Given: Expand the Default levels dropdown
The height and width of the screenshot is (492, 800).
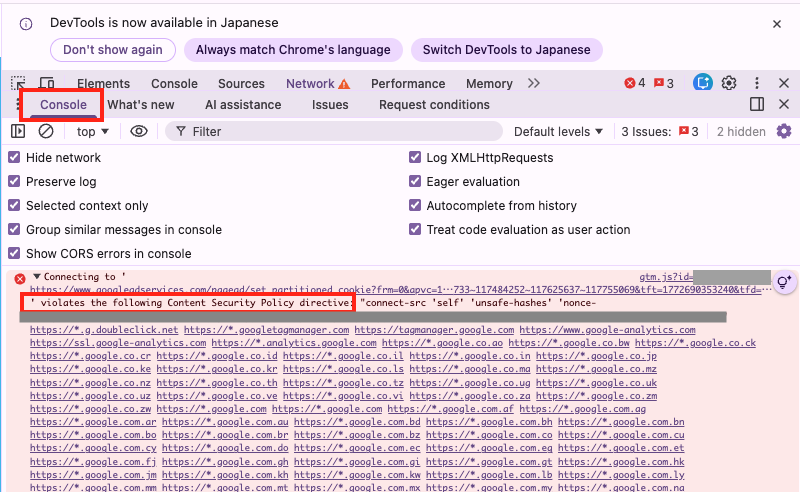Looking at the screenshot, I should (x=558, y=131).
